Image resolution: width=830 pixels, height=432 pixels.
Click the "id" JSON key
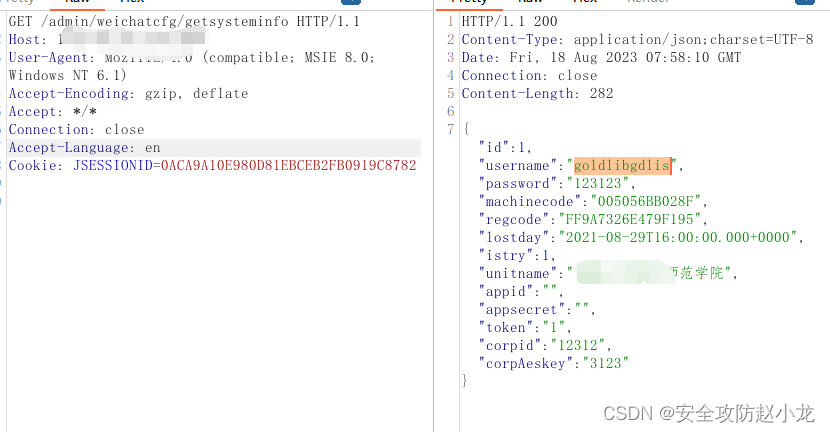click(494, 148)
